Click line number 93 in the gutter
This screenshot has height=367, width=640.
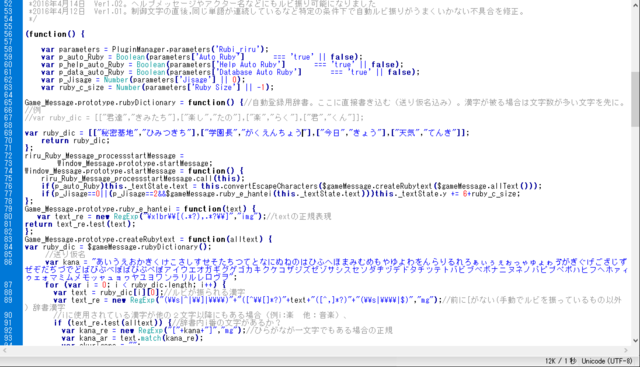(8, 338)
